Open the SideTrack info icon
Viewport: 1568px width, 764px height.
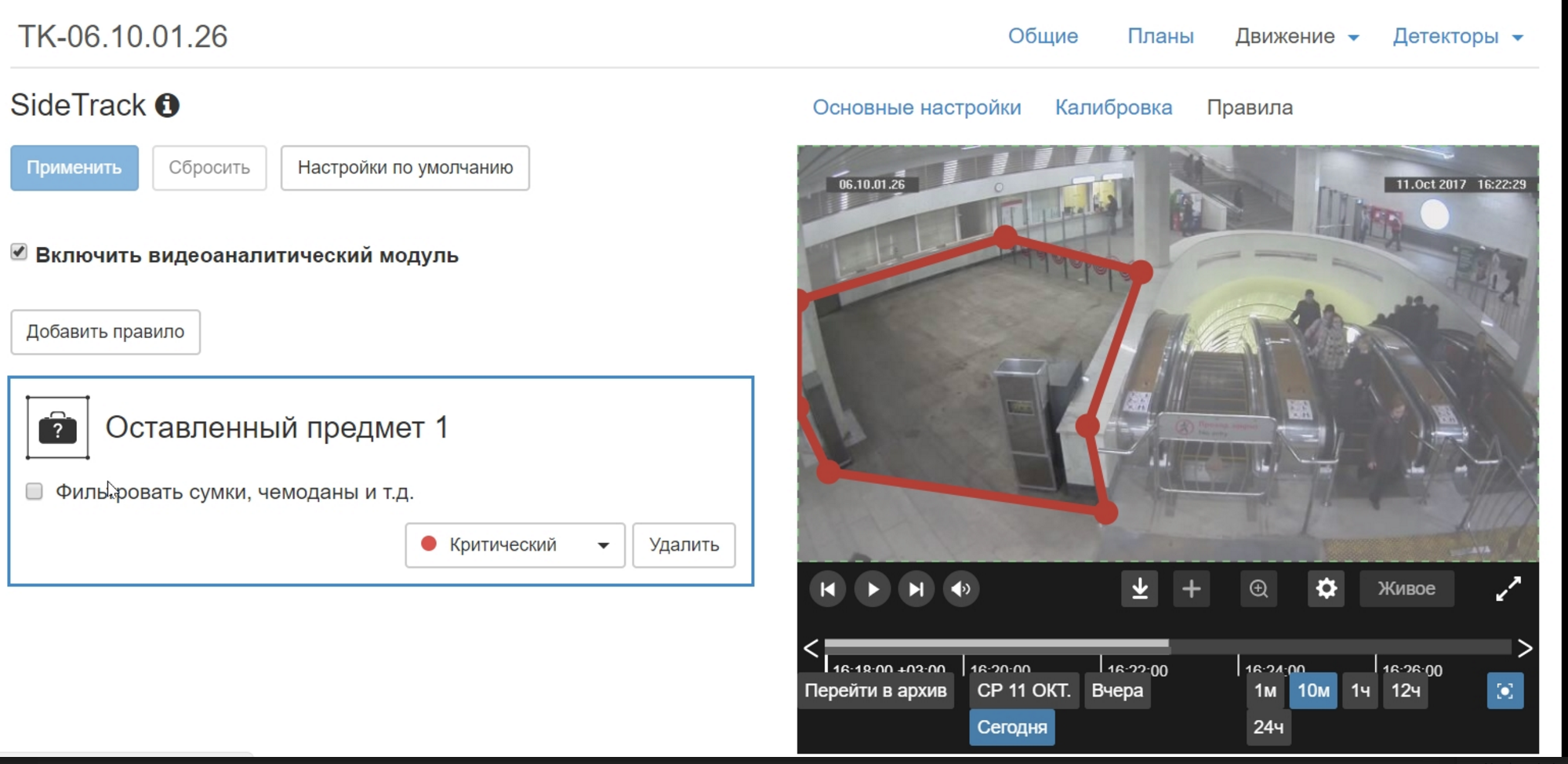pos(167,105)
